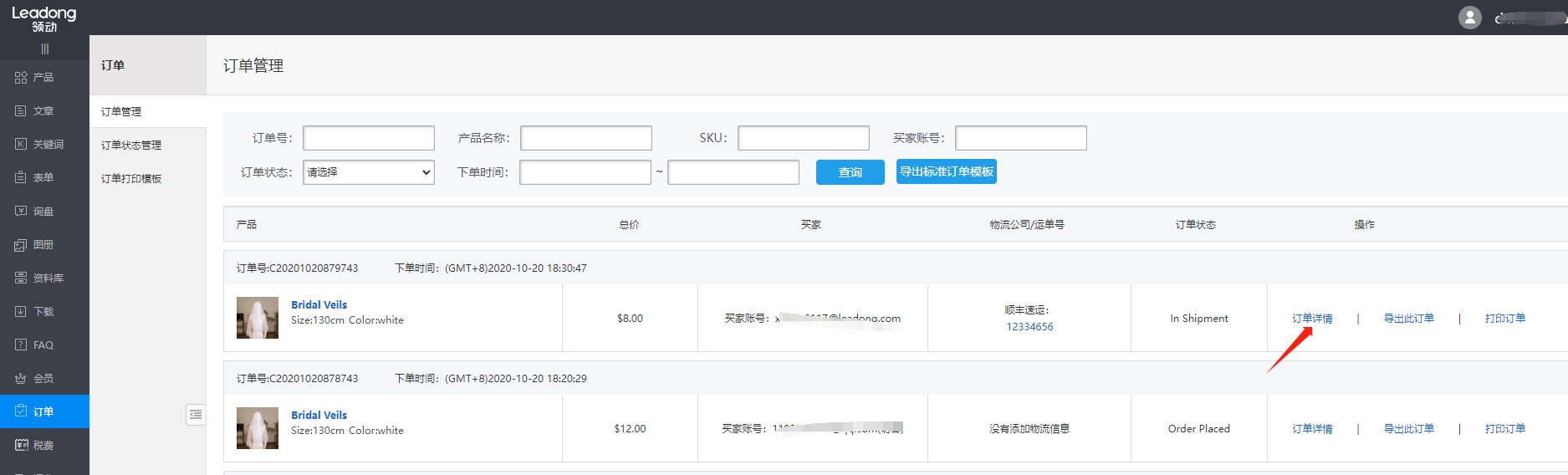
Task: Open 订单详情 for the In Shipment order
Action: [1311, 319]
